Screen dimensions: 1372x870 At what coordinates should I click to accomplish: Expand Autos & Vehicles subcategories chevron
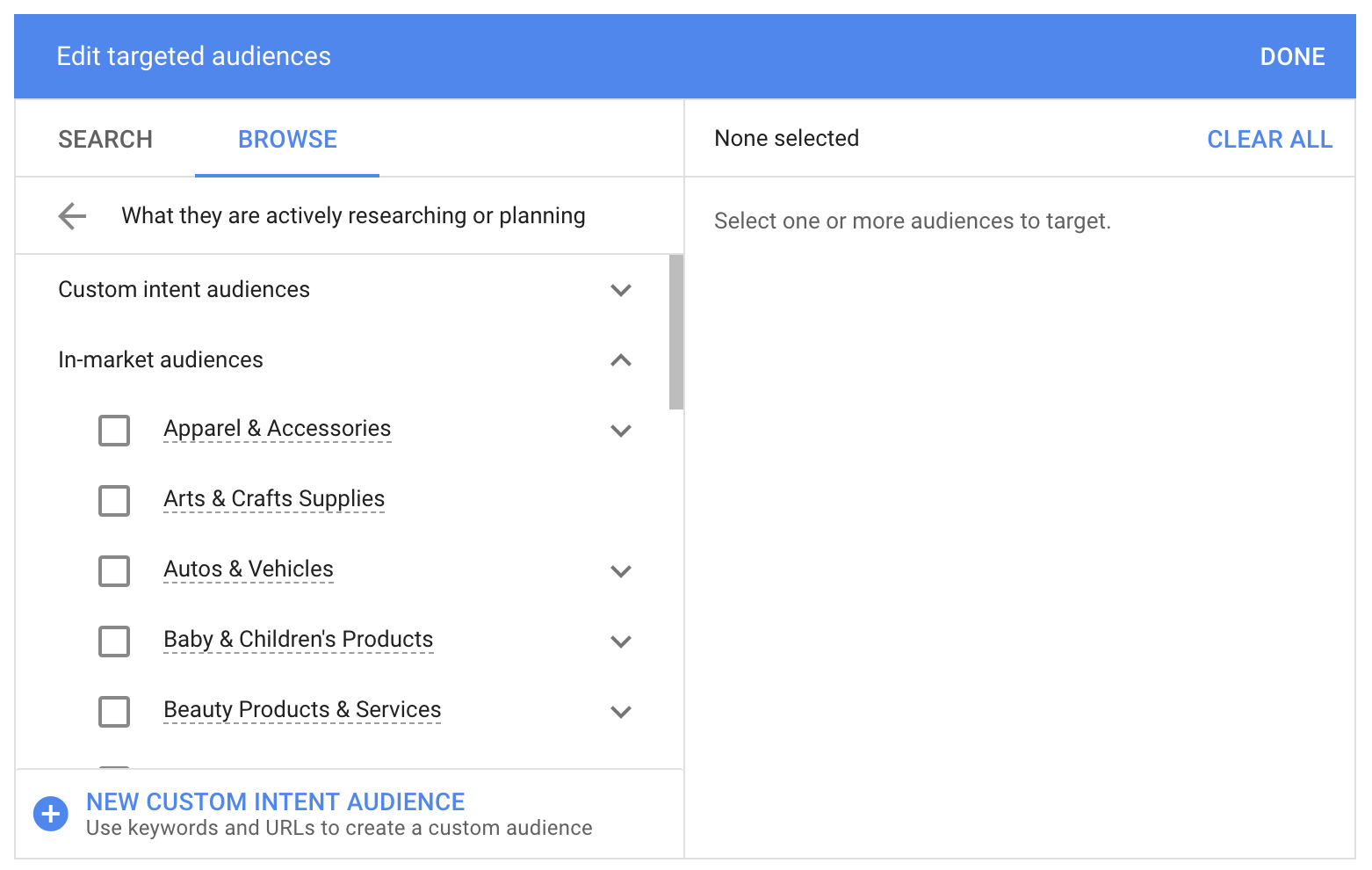point(621,571)
